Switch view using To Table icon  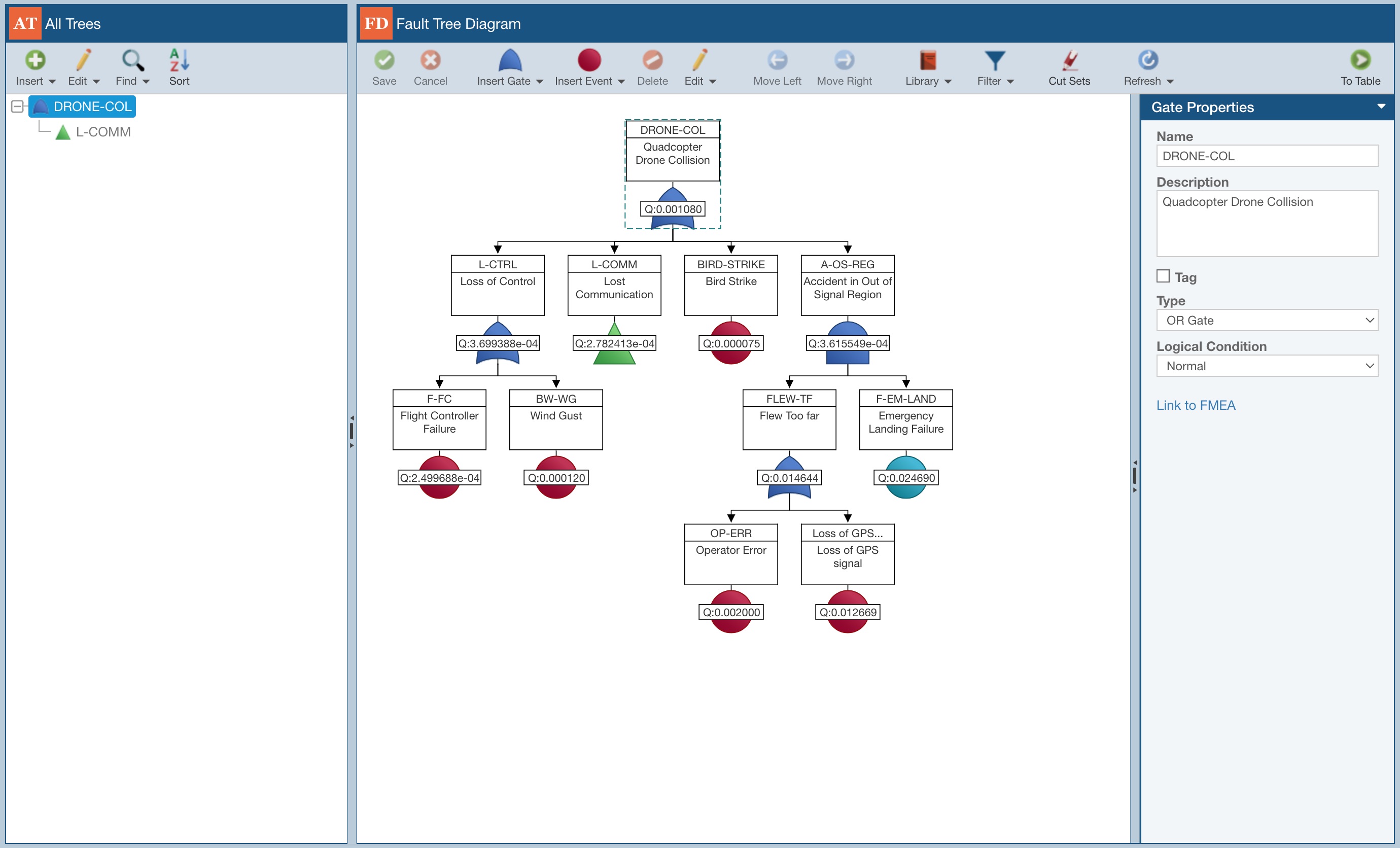click(1359, 61)
